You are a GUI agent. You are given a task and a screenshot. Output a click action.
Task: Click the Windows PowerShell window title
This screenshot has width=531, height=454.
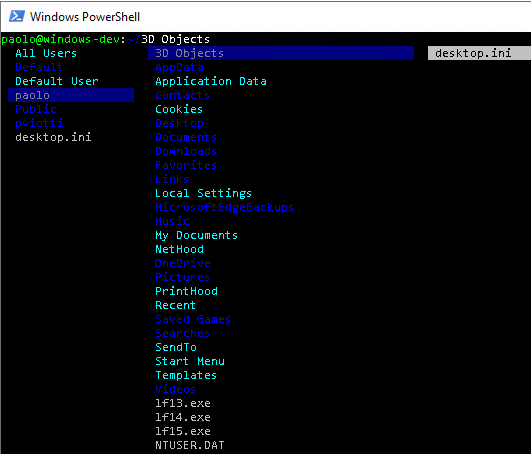tap(85, 17)
